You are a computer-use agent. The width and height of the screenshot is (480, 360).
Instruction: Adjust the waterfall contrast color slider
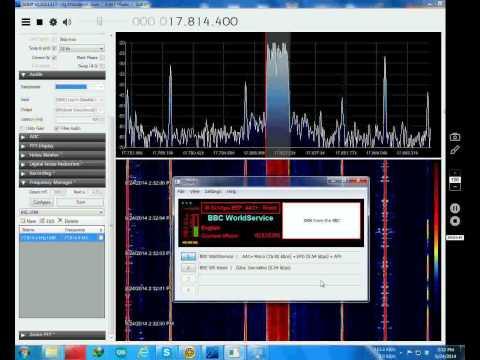[436, 250]
